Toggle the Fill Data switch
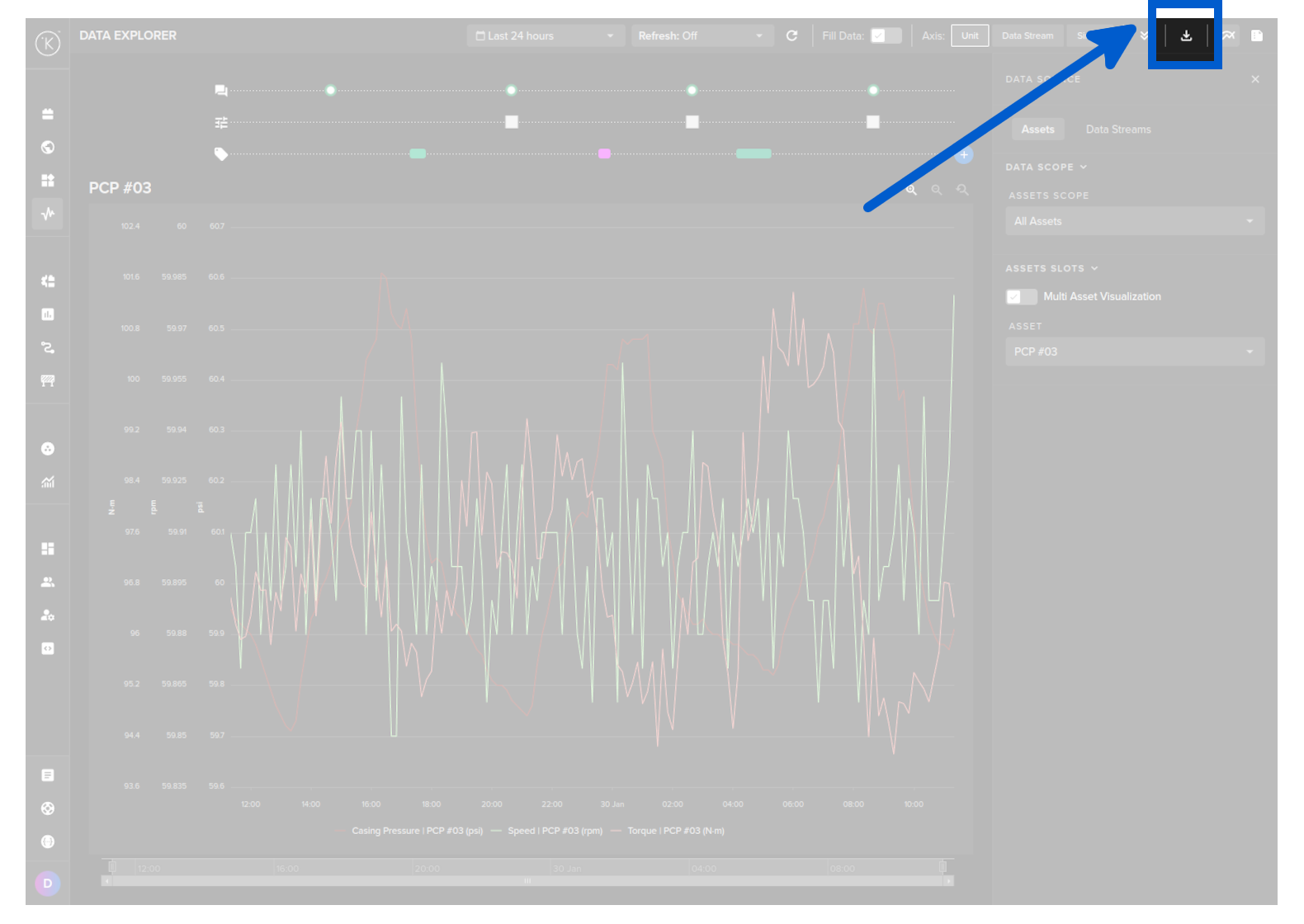The width and height of the screenshot is (1304, 924). point(886,35)
